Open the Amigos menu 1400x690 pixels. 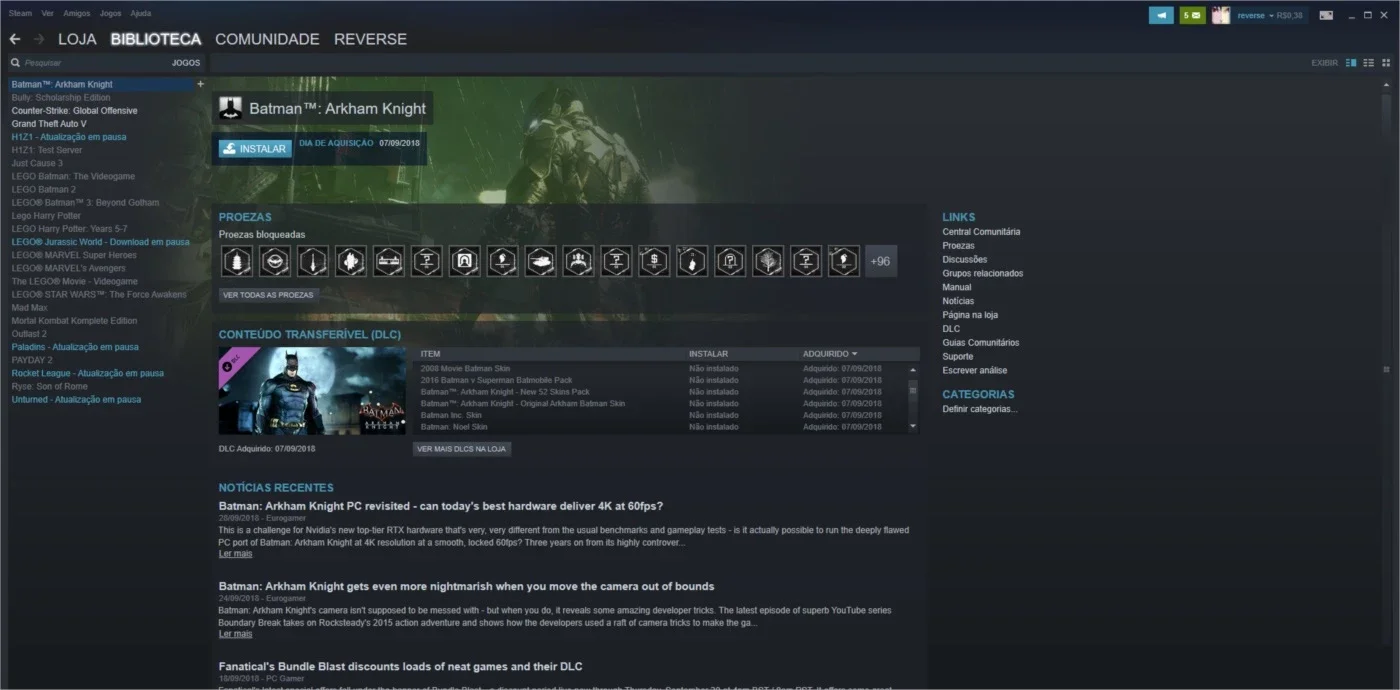(x=76, y=13)
